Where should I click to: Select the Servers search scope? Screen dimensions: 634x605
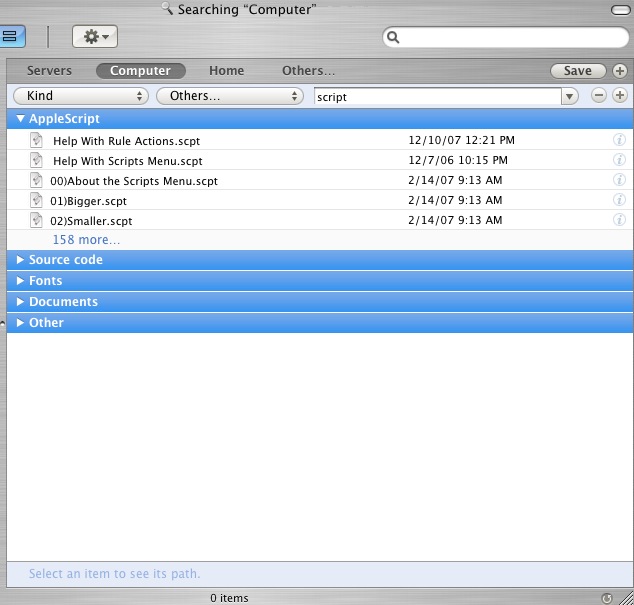click(x=49, y=70)
